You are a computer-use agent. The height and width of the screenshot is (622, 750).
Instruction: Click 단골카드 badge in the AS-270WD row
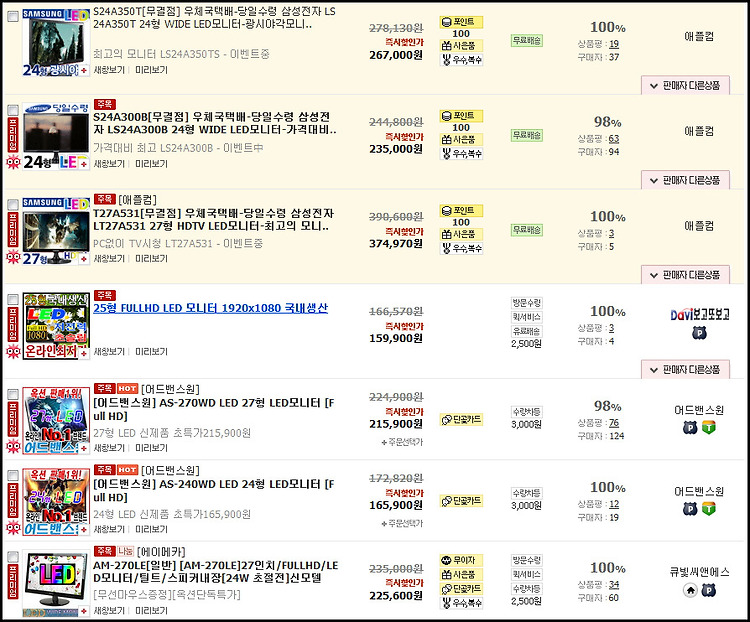[461, 420]
